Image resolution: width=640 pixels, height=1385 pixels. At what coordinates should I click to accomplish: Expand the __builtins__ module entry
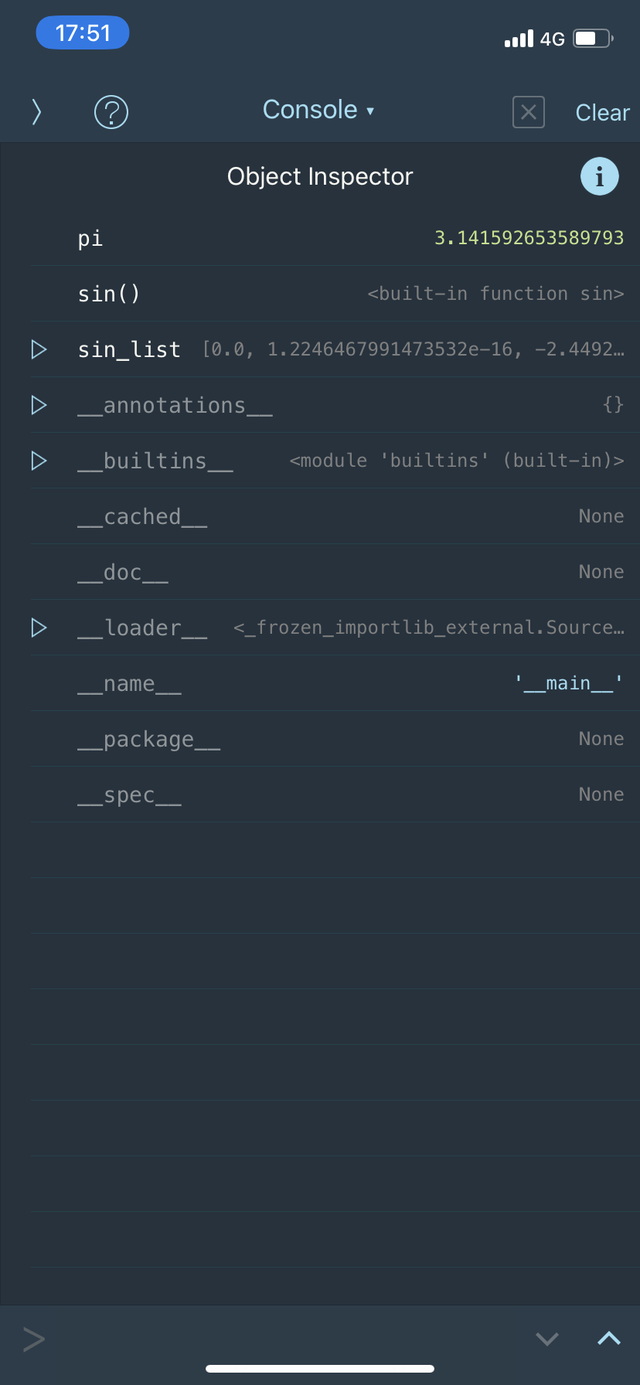coord(39,460)
